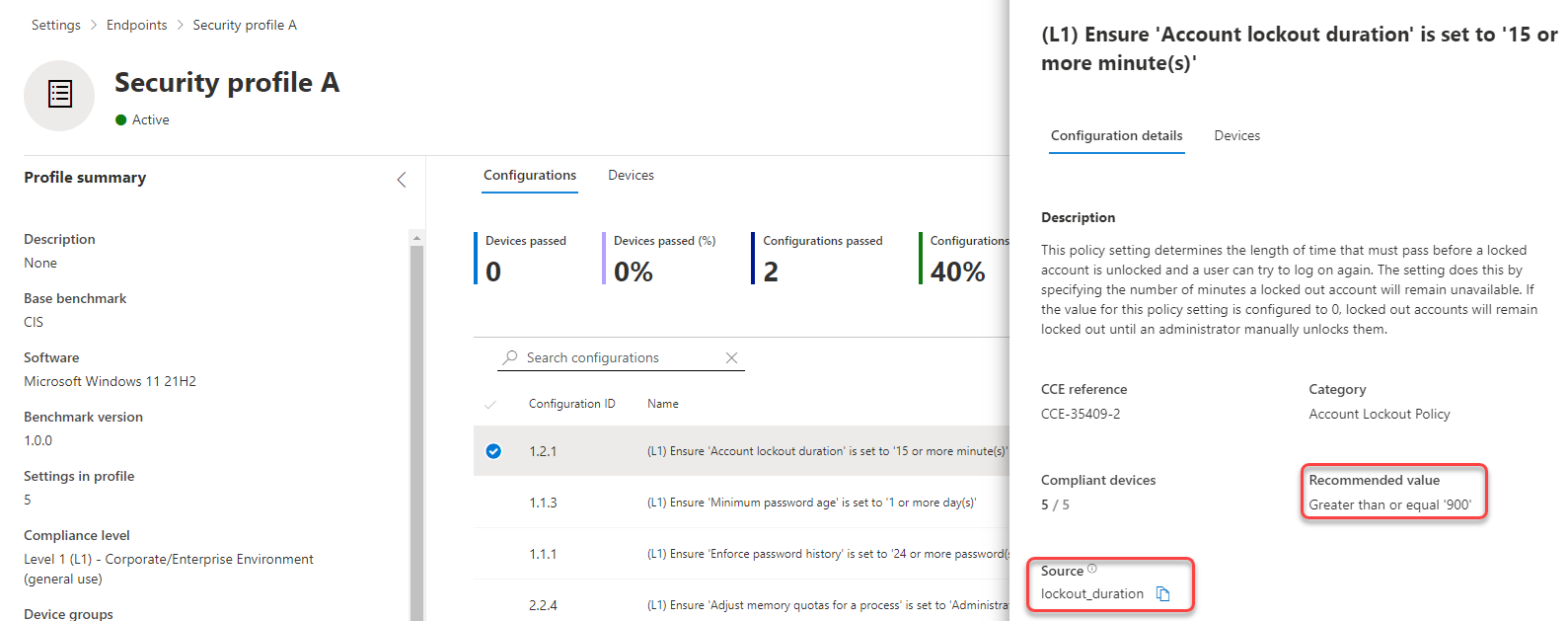Click the lockout_duration source text
This screenshot has width=1568, height=621.
(x=1092, y=593)
